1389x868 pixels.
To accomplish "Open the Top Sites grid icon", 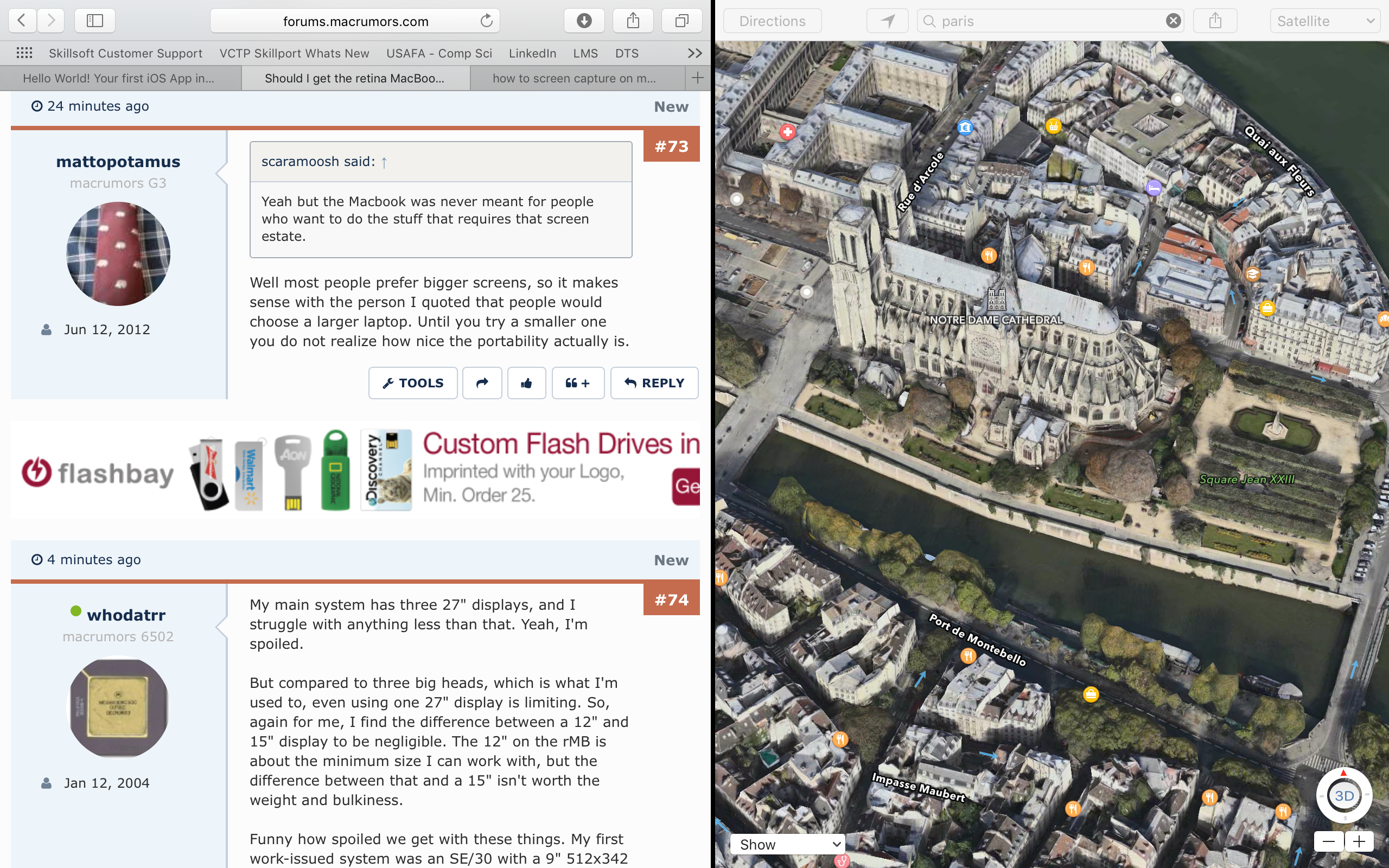I will (24, 53).
